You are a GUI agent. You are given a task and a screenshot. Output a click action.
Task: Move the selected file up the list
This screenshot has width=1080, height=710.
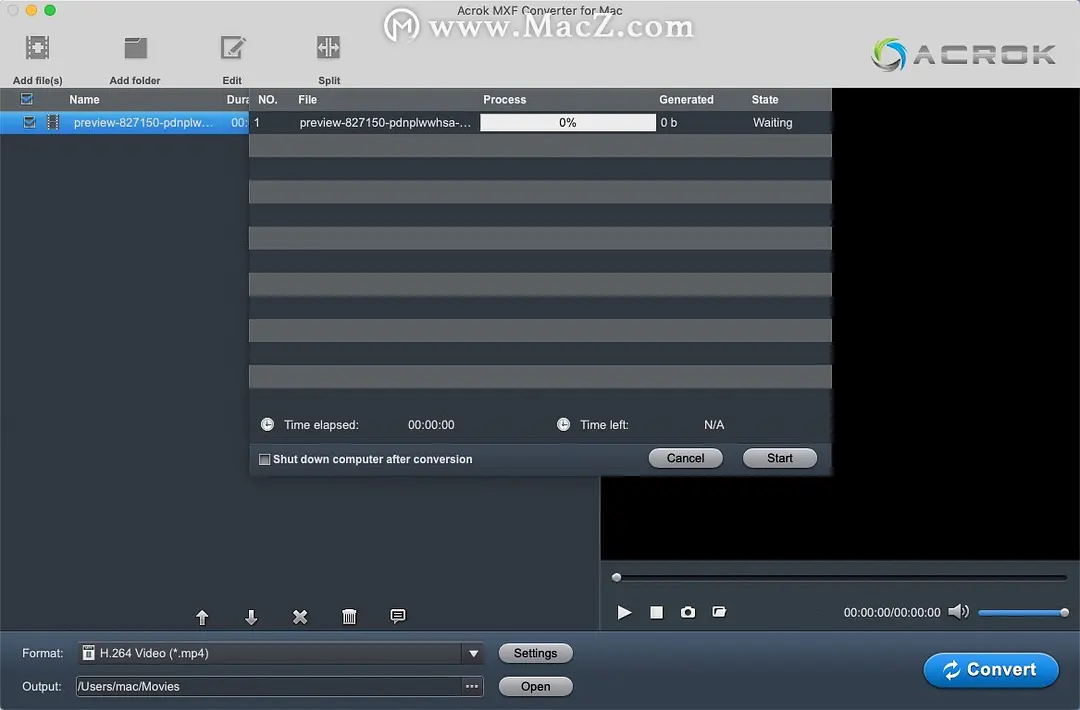tap(201, 616)
